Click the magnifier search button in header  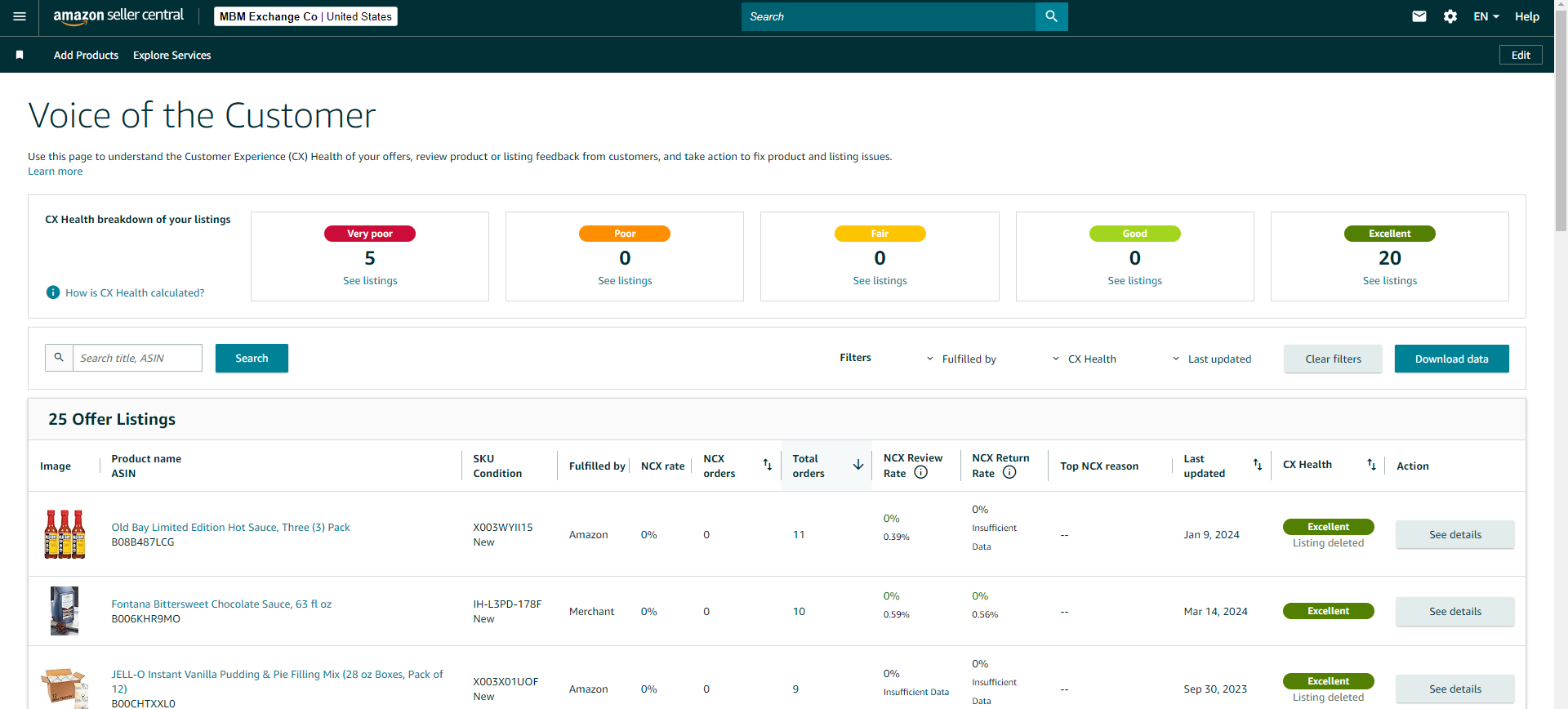(1051, 16)
